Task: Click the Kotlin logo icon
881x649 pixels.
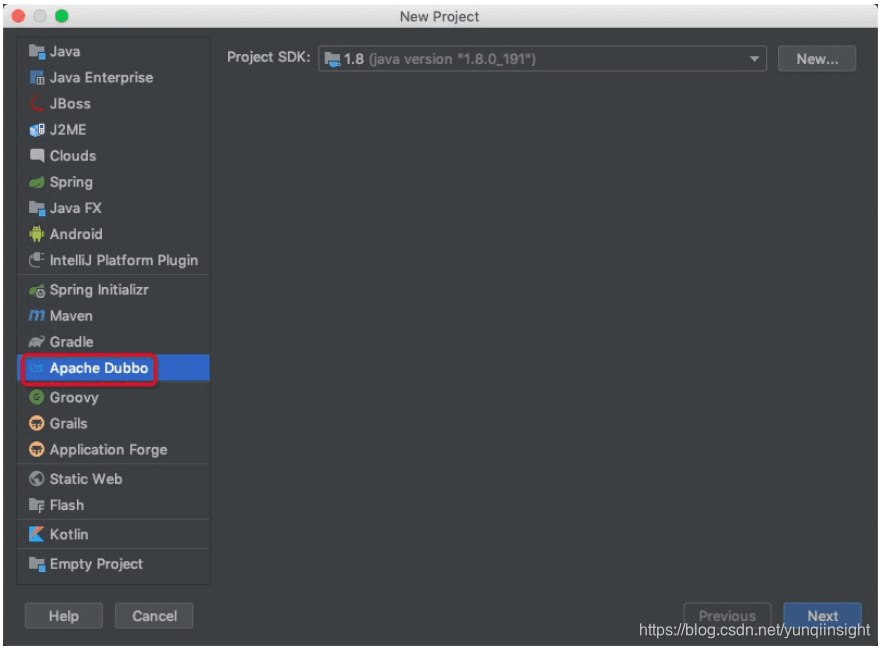Action: [37, 534]
